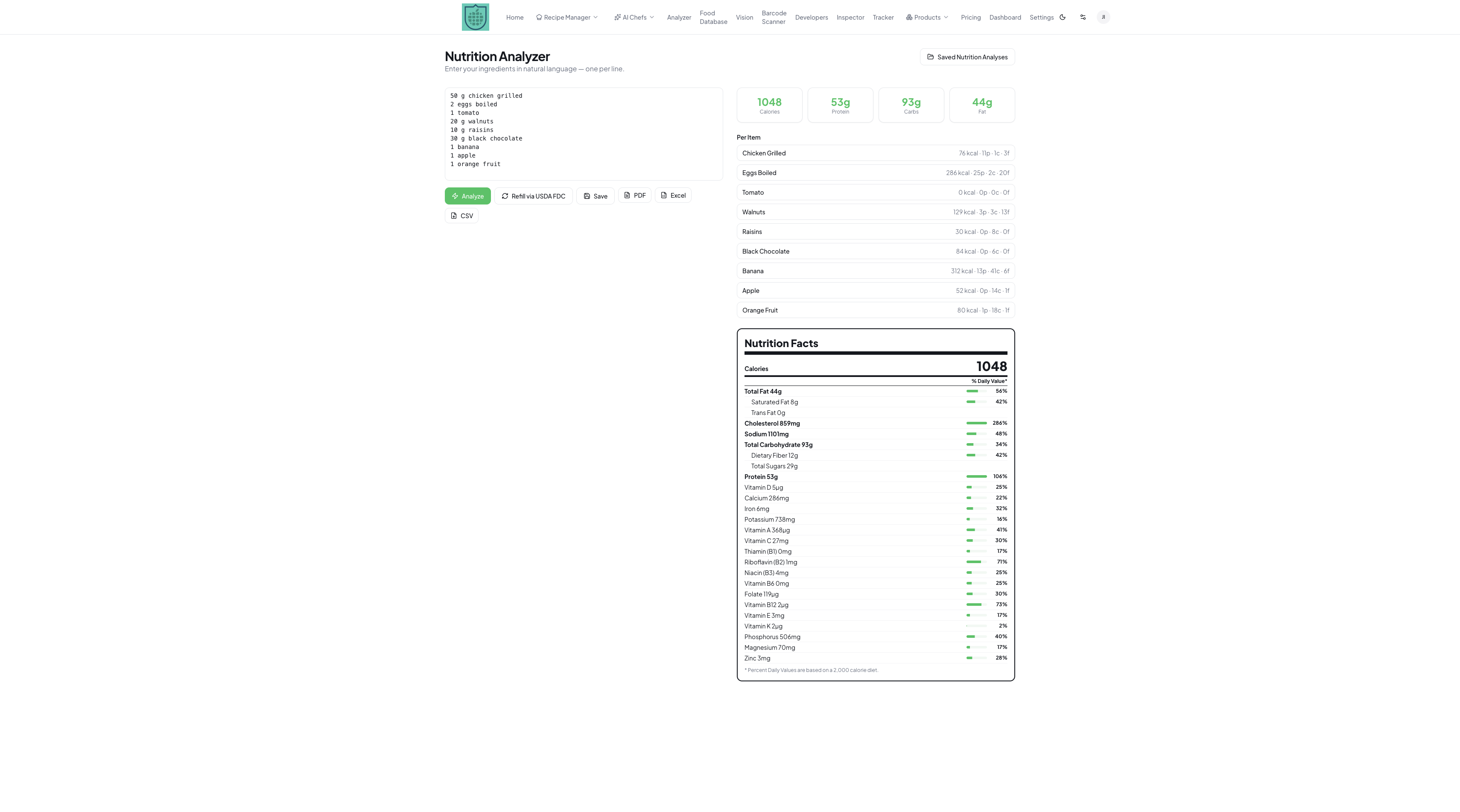Open the Vision nav item
The width and height of the screenshot is (1460, 812).
744,18
